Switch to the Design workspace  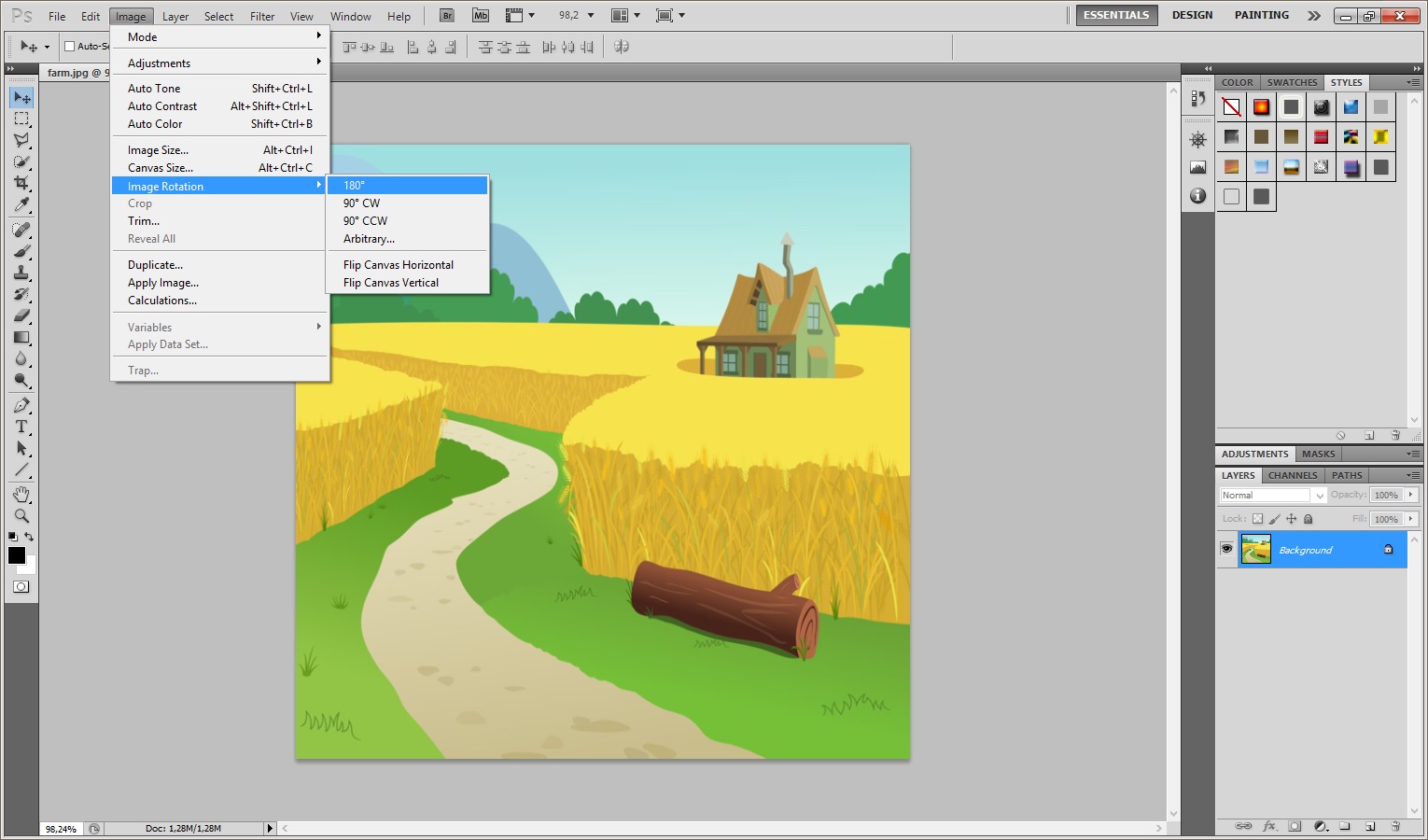1192,15
